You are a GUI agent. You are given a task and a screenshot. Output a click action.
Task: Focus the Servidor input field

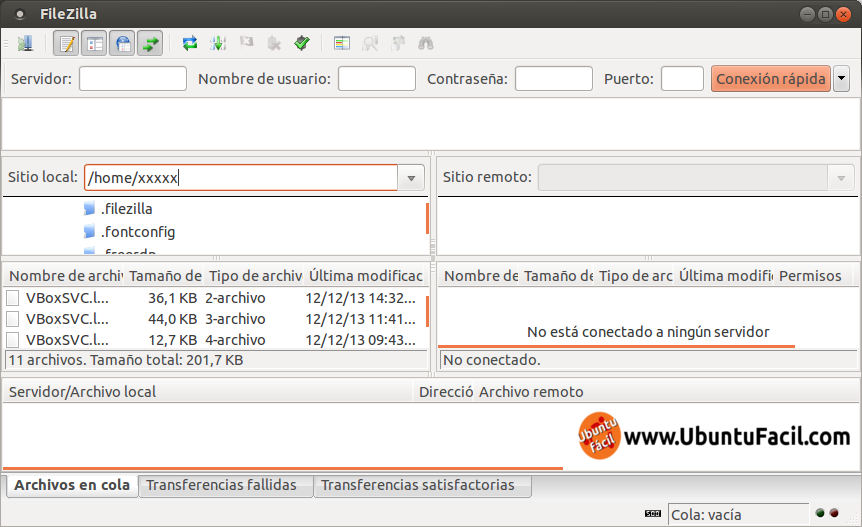click(133, 79)
